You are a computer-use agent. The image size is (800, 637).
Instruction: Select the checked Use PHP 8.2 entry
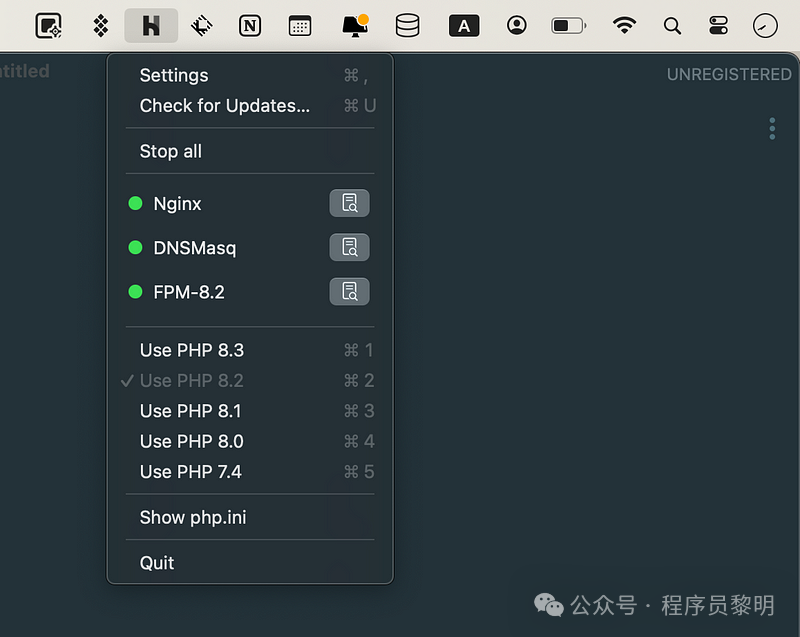pos(250,380)
